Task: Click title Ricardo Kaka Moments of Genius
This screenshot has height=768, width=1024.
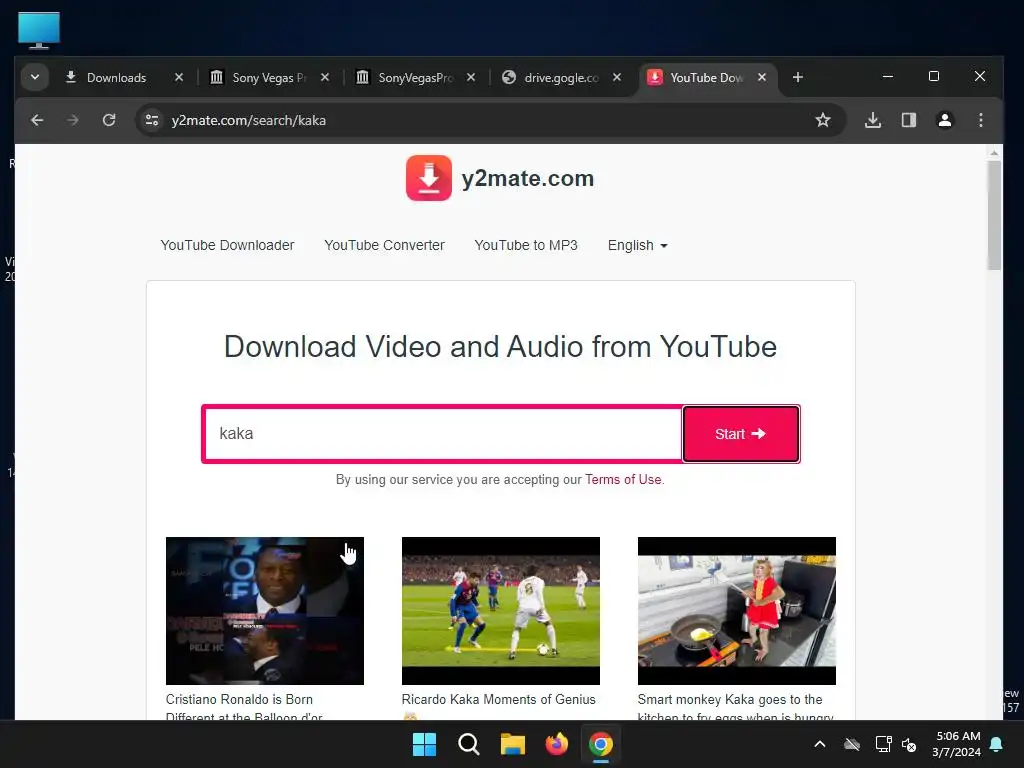Action: 498,699
